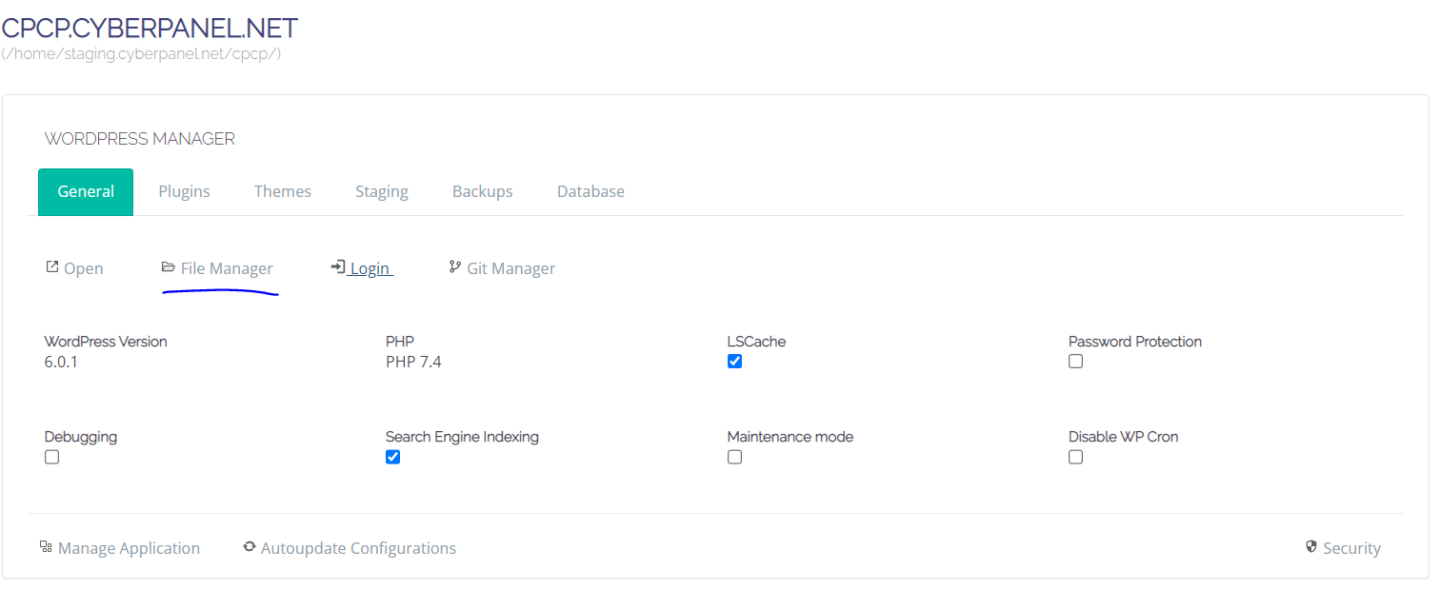Image resolution: width=1440 pixels, height=590 pixels.
Task: Select the Git Manager branch icon
Action: point(455,266)
